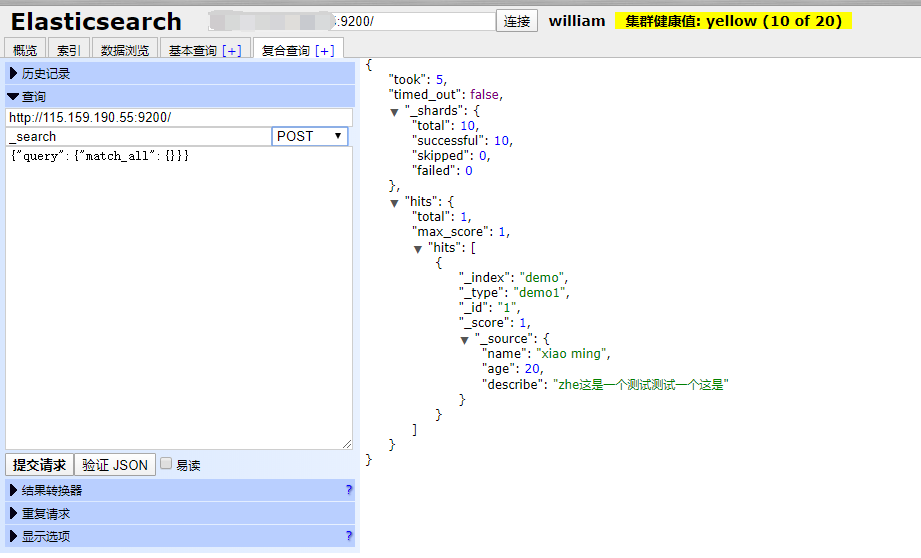
Task: Open help for 显示选项 question mark
Action: click(x=349, y=536)
